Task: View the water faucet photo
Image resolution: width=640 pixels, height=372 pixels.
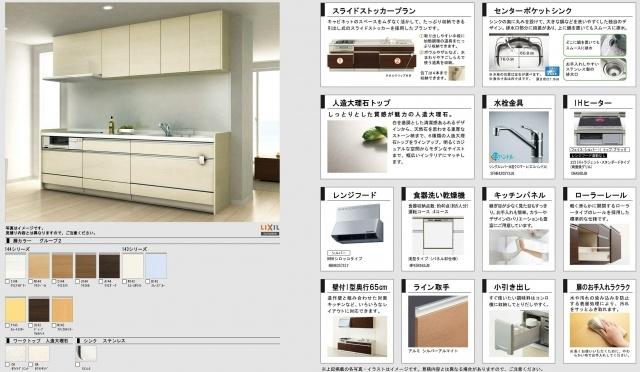Action: 519,138
